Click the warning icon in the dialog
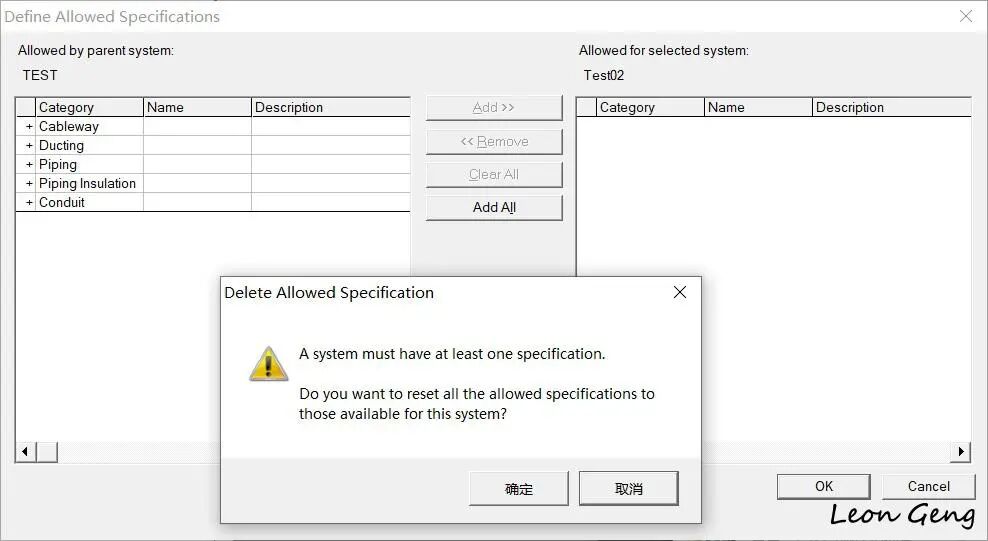The width and height of the screenshot is (988, 541). point(269,364)
